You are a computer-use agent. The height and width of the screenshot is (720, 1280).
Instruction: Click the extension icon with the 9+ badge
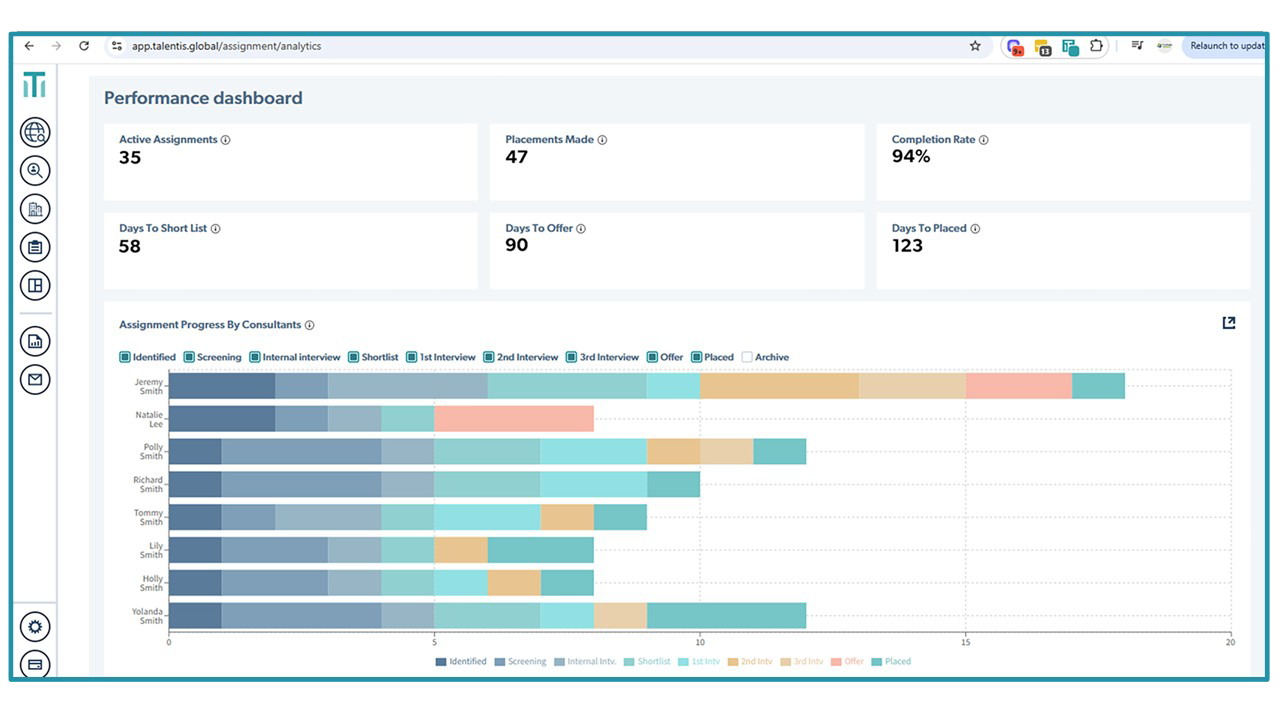[x=1015, y=47]
